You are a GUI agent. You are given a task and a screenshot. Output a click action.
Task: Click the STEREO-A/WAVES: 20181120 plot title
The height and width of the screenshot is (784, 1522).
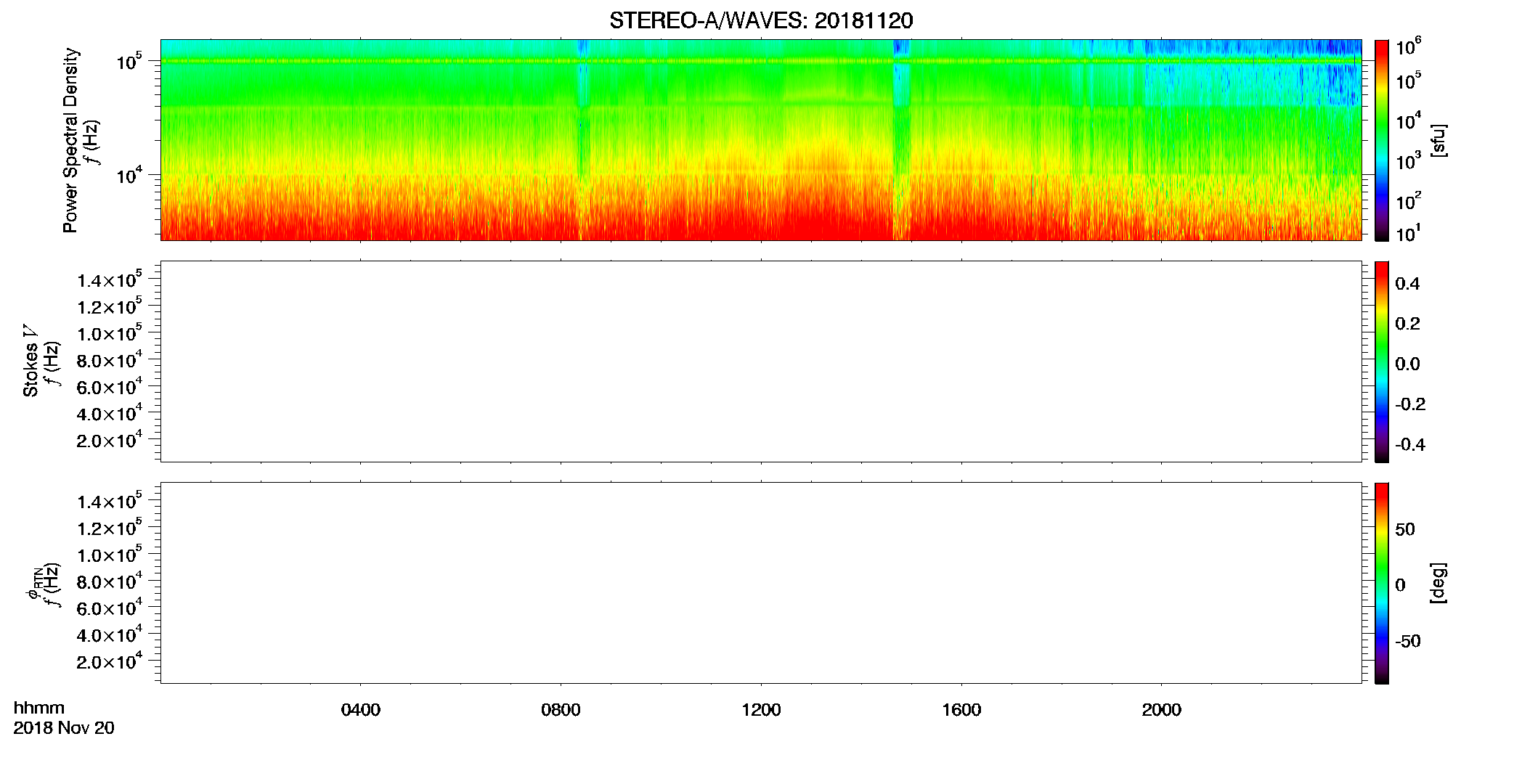(x=761, y=21)
